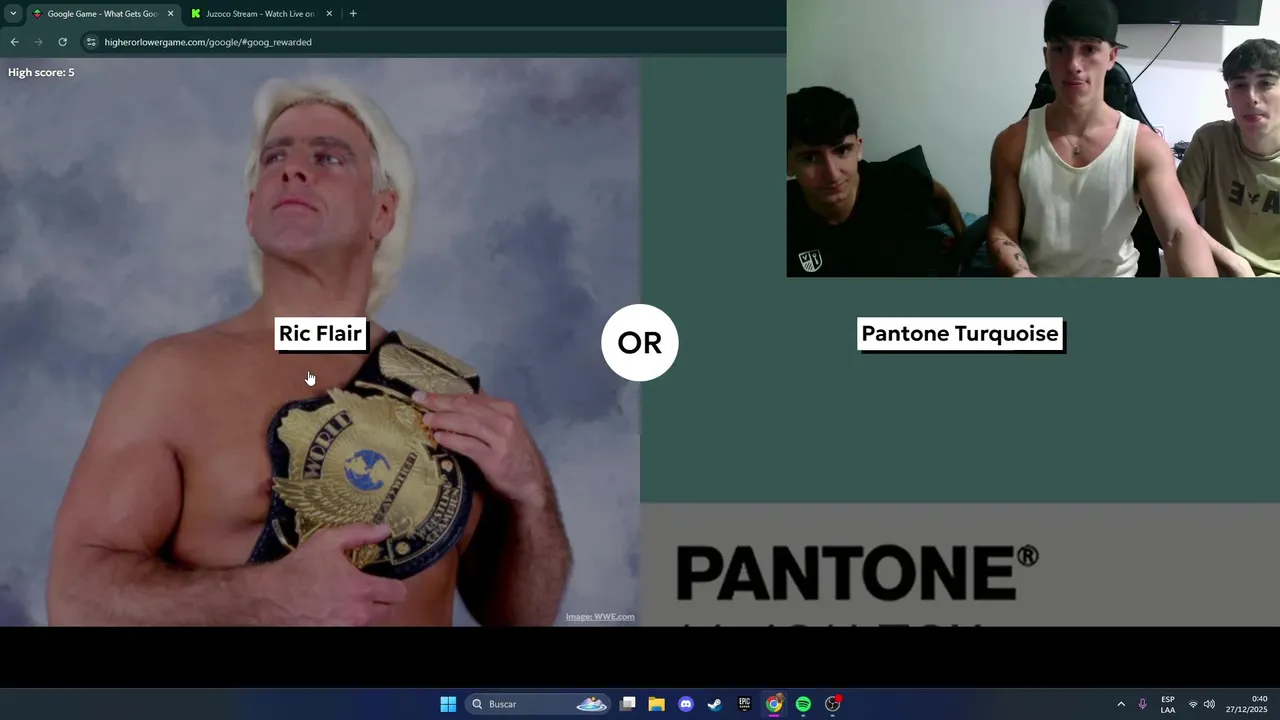The image size is (1280, 720).
Task: Close the Google Game tab
Action: click(170, 14)
